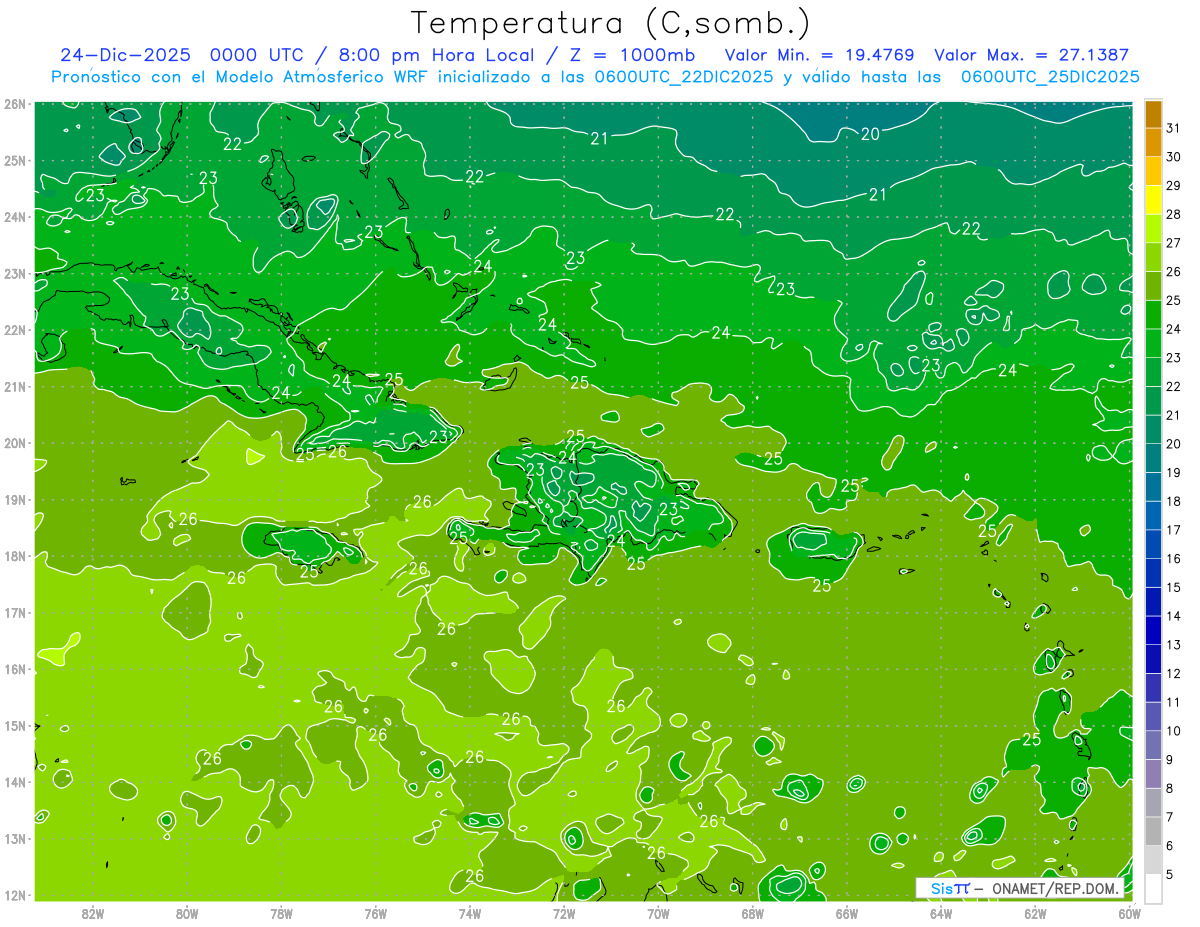Click latitude axis label '23N'

click(x=15, y=273)
